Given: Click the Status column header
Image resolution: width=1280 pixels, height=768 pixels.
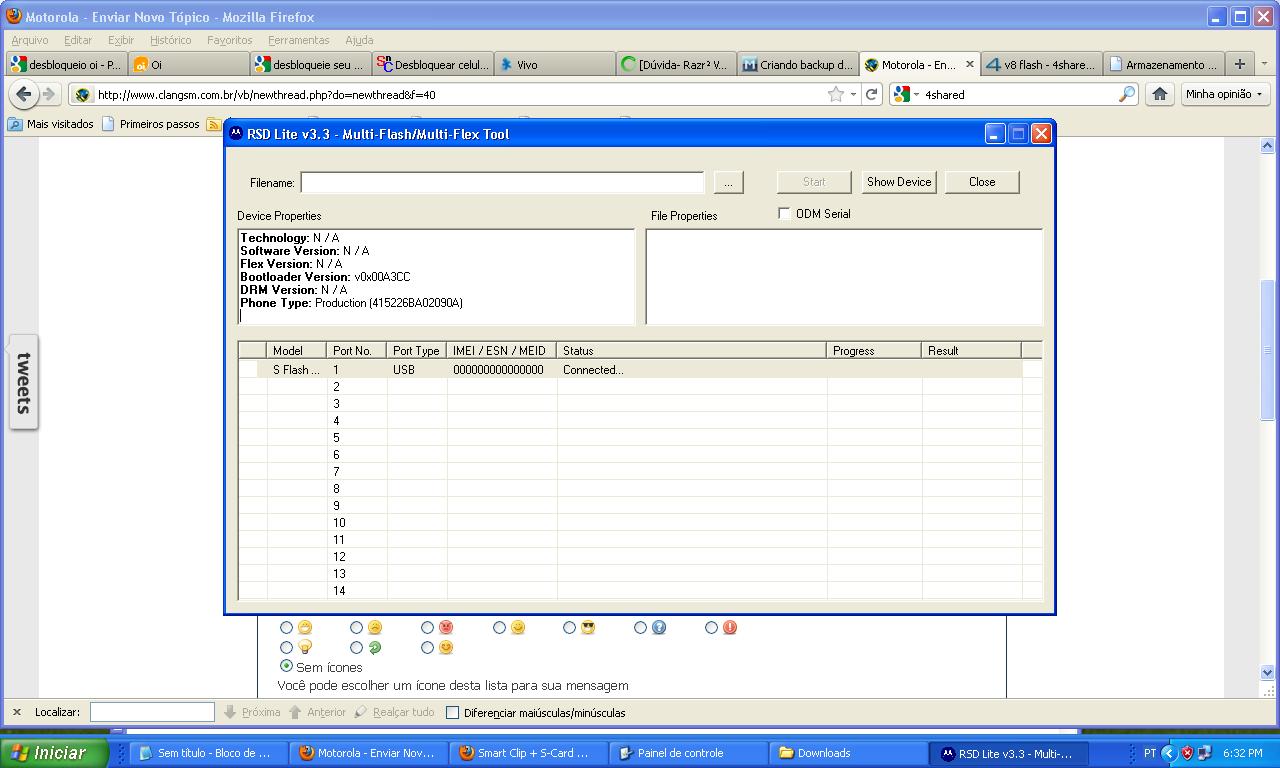Looking at the screenshot, I should pos(692,350).
